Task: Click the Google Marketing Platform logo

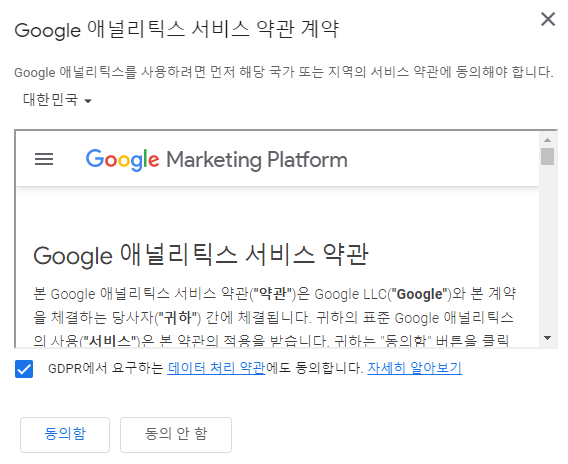Action: (216, 159)
